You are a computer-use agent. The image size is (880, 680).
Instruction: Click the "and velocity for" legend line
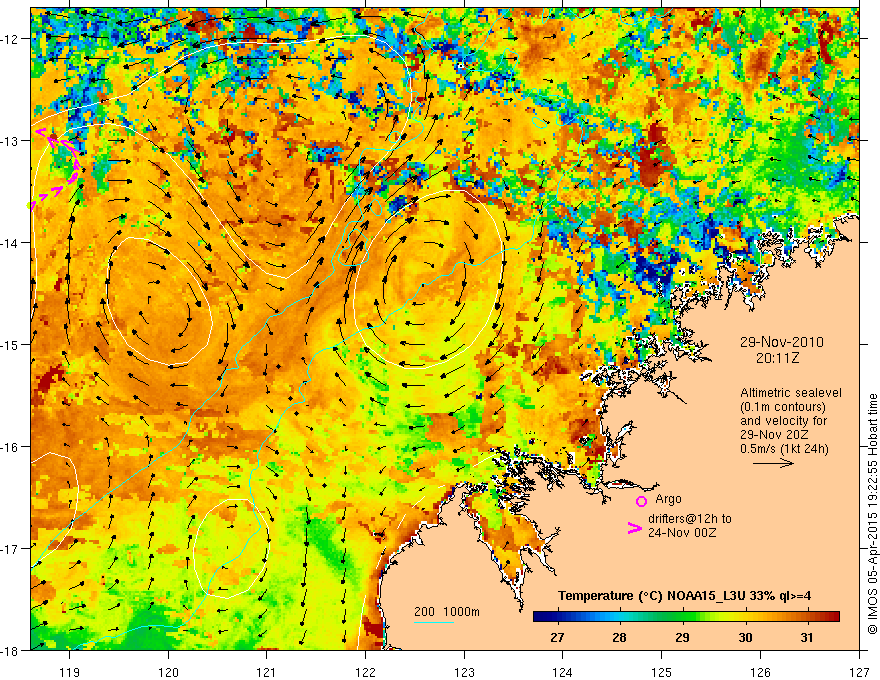[x=783, y=421]
